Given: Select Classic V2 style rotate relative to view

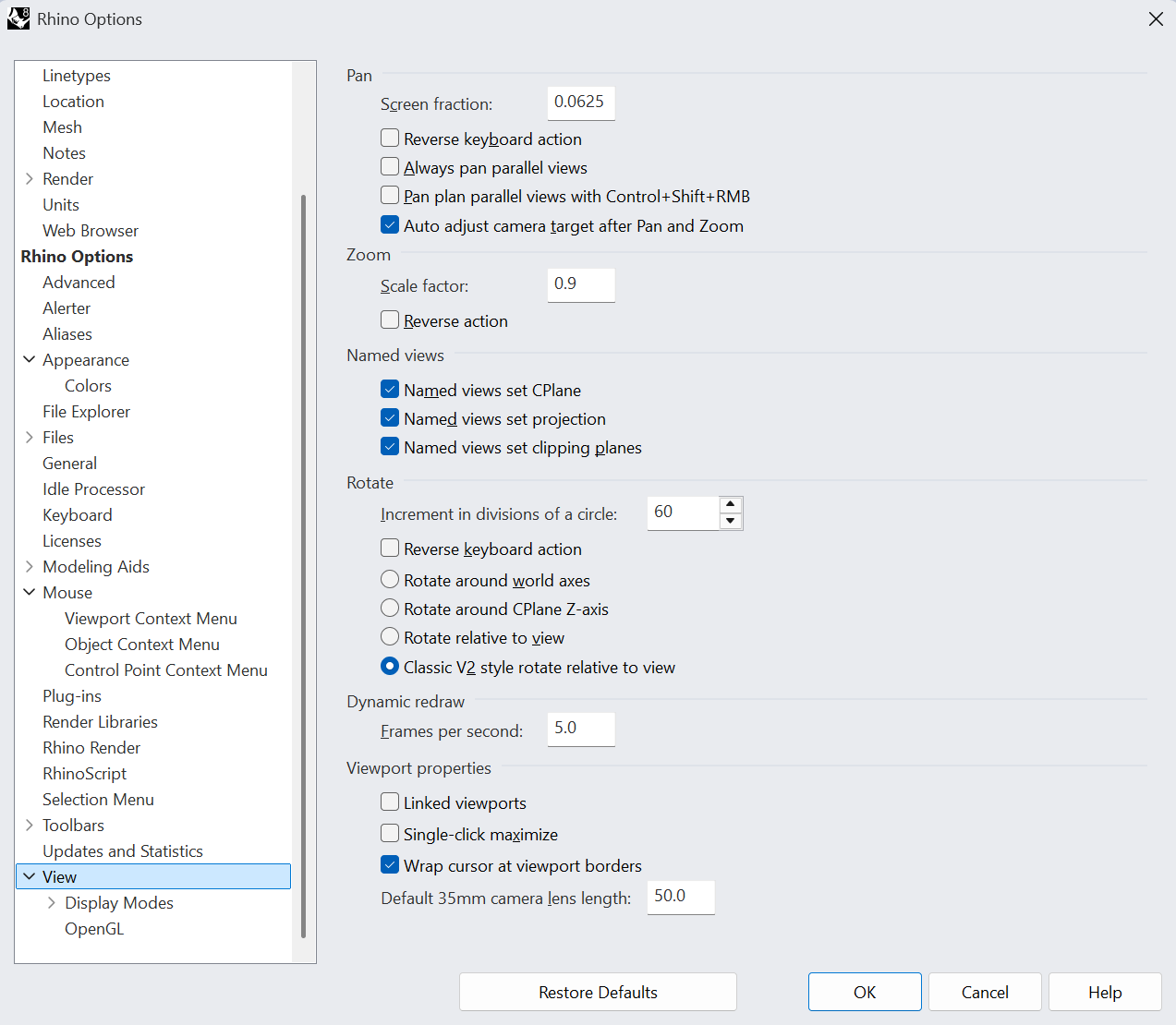Looking at the screenshot, I should pos(390,667).
